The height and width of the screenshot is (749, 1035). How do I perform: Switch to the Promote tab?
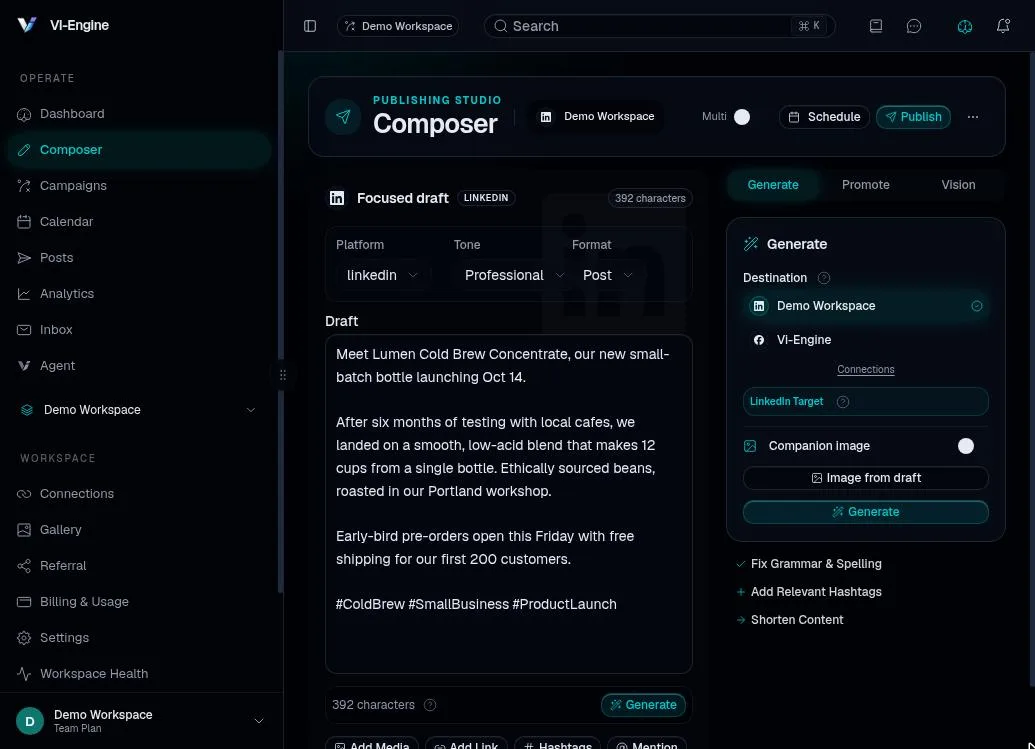point(865,185)
